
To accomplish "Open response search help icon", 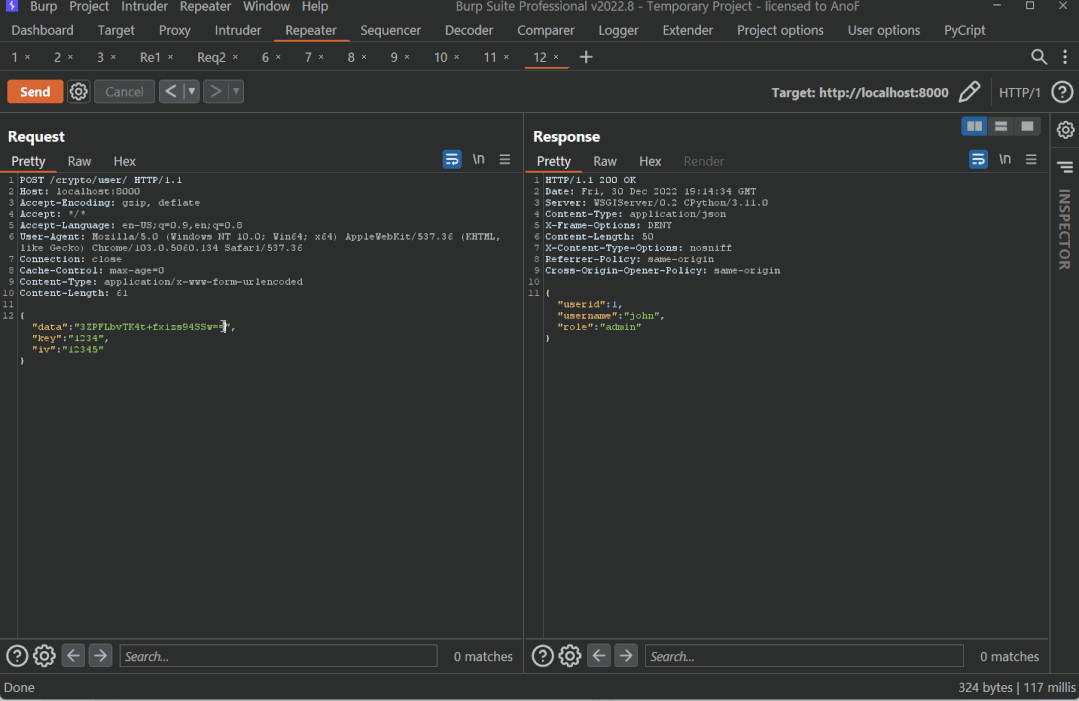I will tap(542, 656).
